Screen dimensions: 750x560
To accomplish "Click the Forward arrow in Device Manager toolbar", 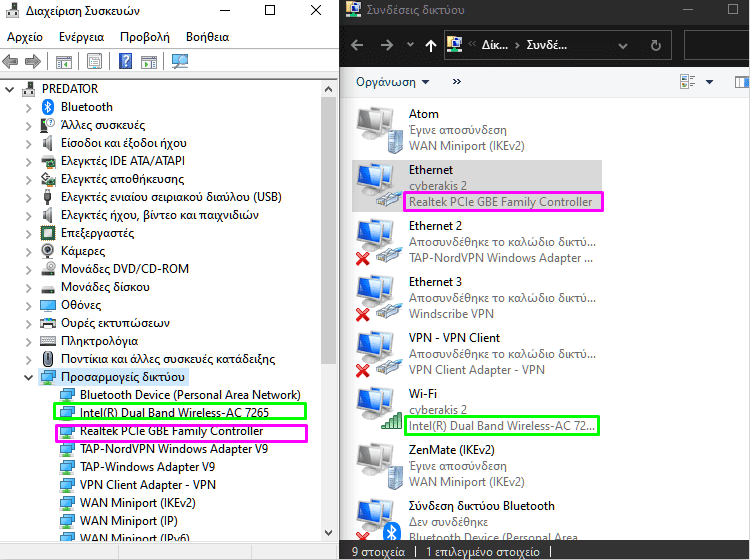I will 33,61.
